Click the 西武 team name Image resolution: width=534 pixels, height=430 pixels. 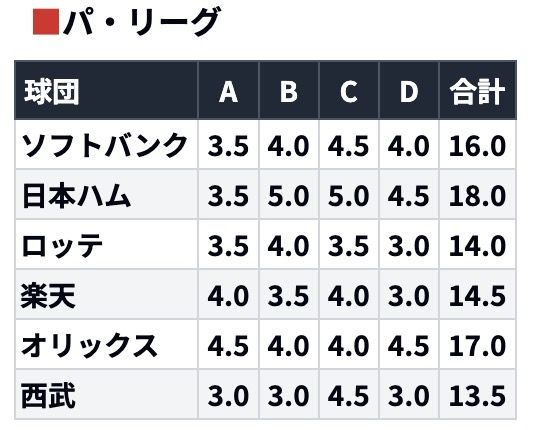point(48,396)
